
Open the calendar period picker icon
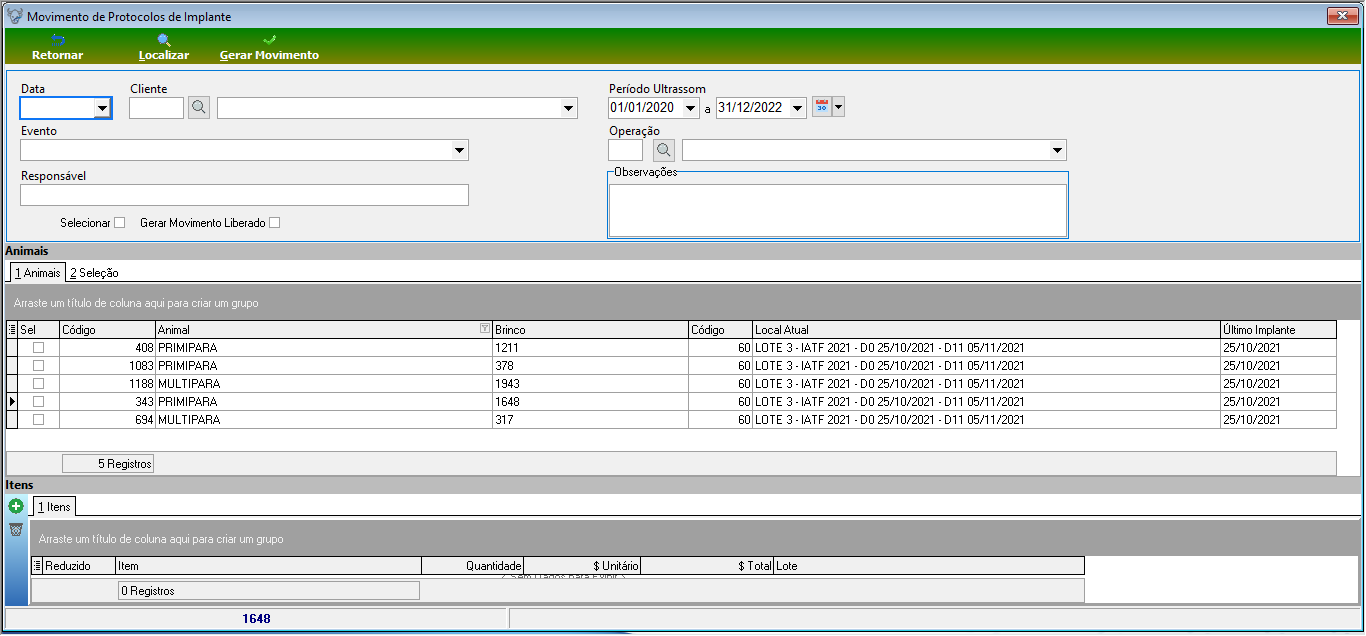click(x=822, y=107)
